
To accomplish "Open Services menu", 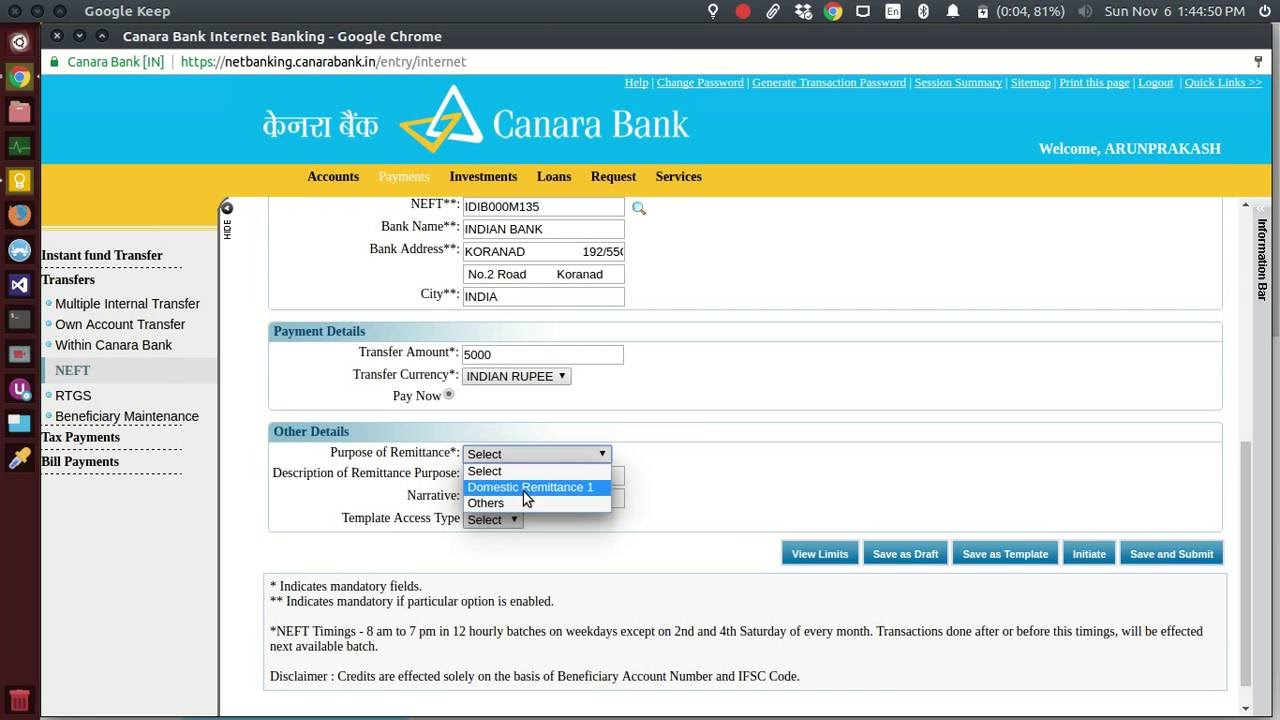I will (x=678, y=177).
